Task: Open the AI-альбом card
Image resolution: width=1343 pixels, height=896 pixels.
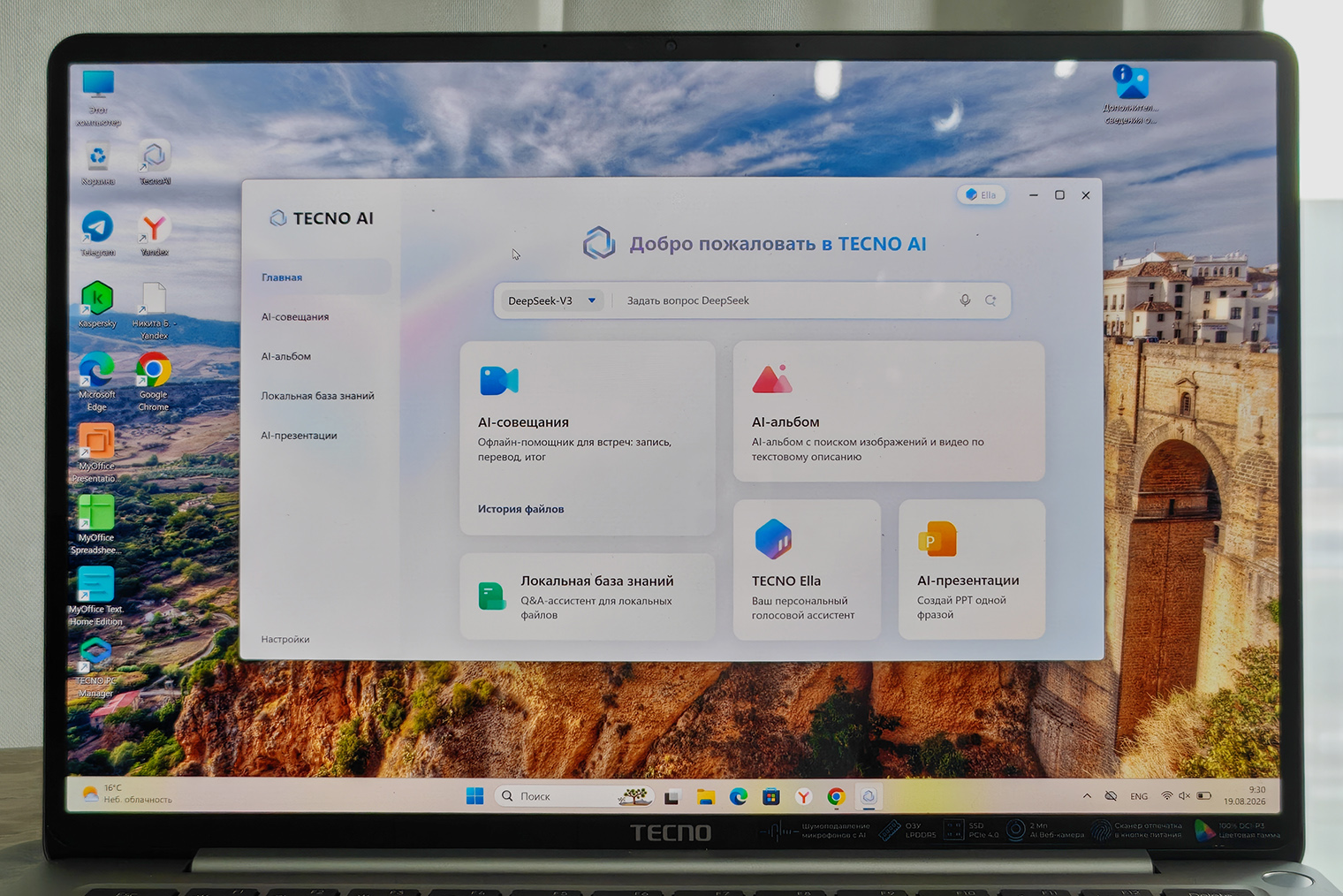Action: click(889, 412)
